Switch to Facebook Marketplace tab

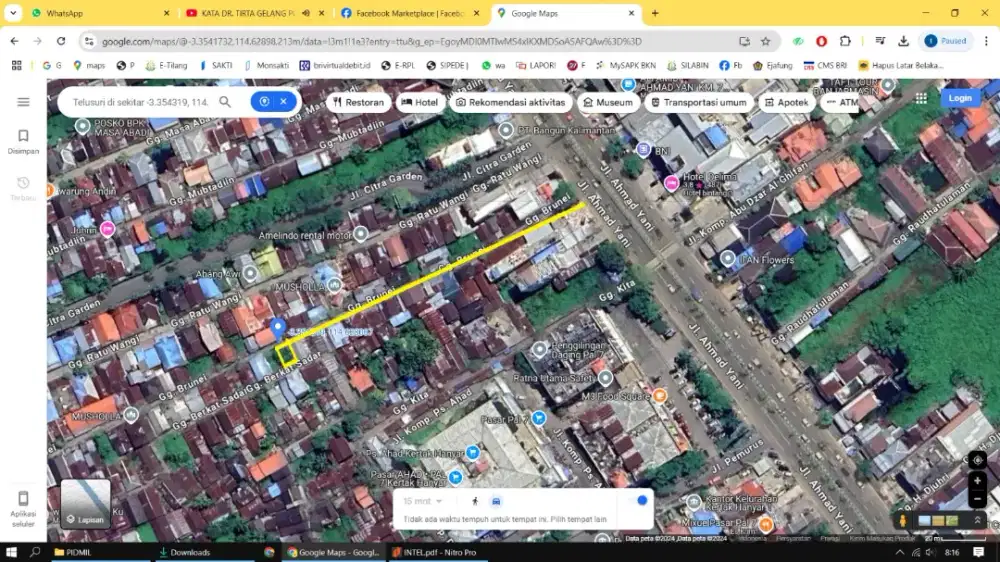[409, 13]
